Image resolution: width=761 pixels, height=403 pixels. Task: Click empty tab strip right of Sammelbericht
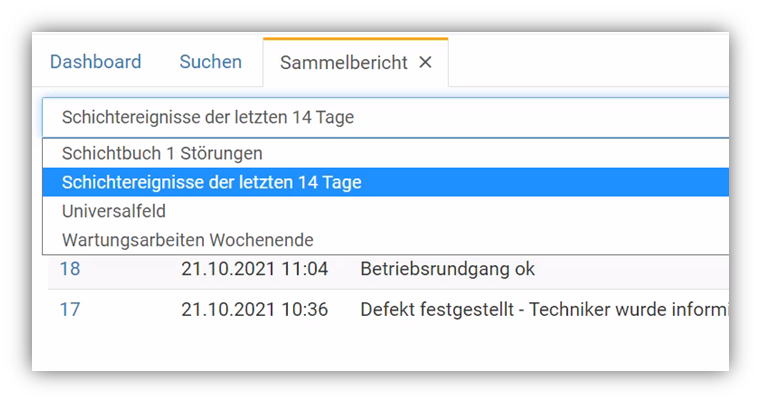click(x=588, y=63)
